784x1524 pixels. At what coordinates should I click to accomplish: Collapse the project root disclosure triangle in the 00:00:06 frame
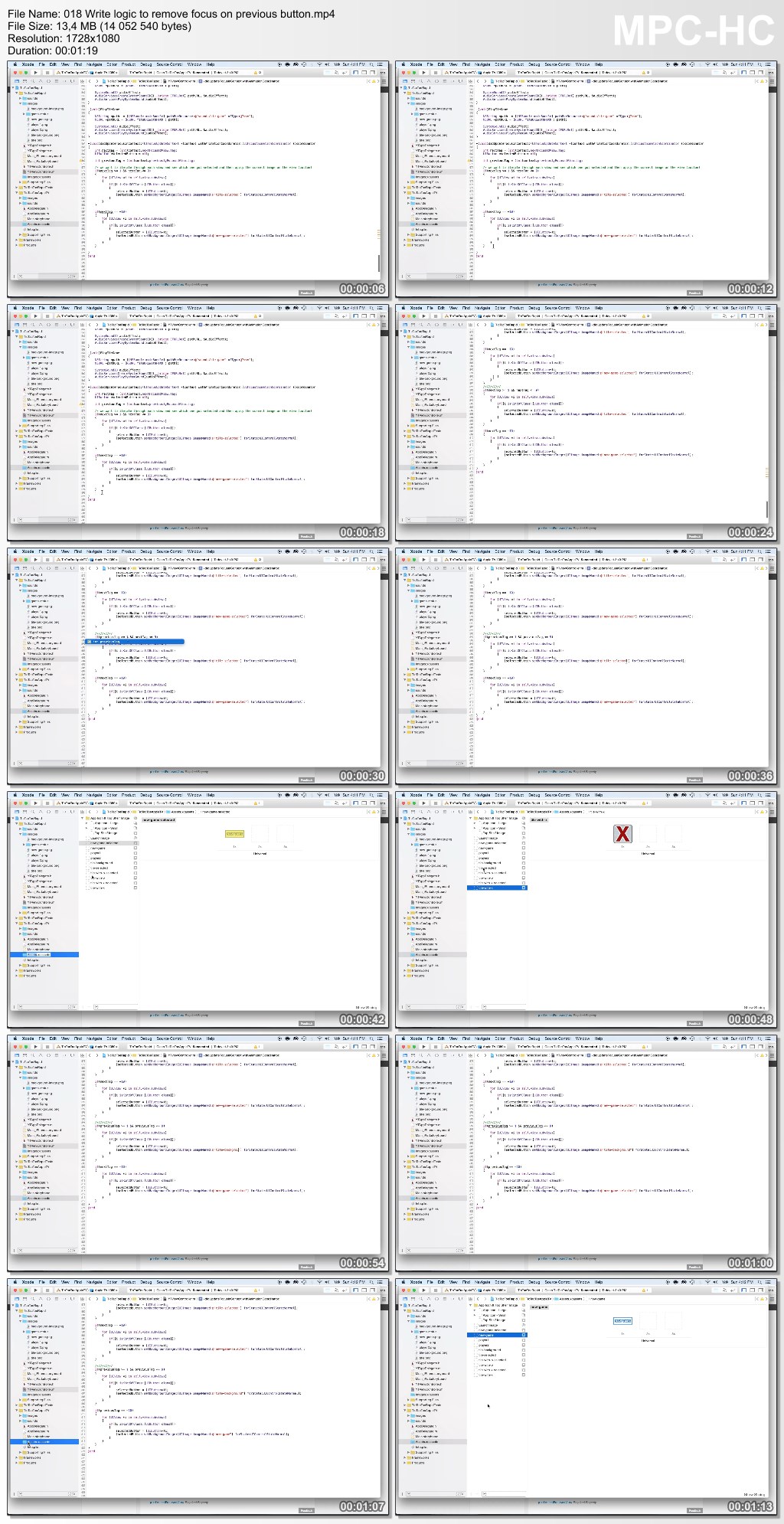point(12,88)
